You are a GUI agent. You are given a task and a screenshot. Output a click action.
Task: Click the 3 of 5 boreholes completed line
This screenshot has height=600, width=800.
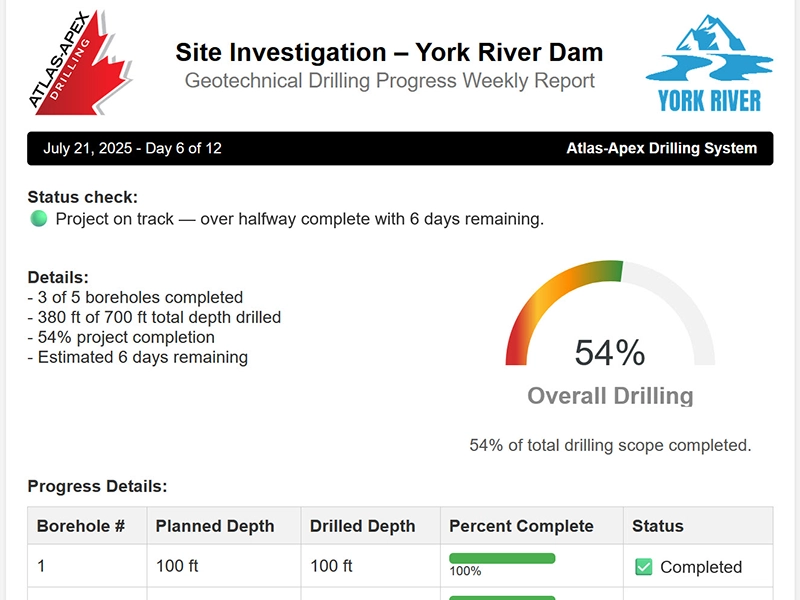pyautogui.click(x=135, y=297)
